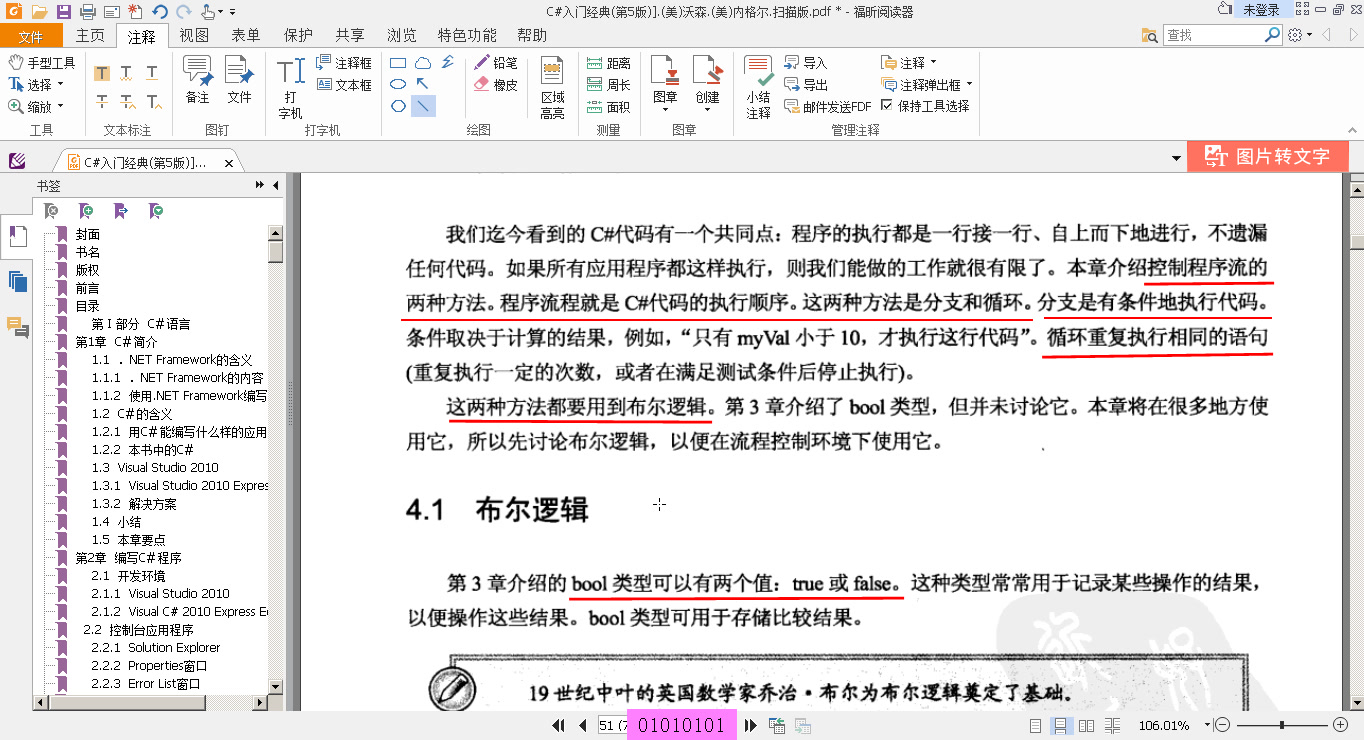Toggle Keep Tool Selected (保持工具选择) checkbox

(887, 105)
